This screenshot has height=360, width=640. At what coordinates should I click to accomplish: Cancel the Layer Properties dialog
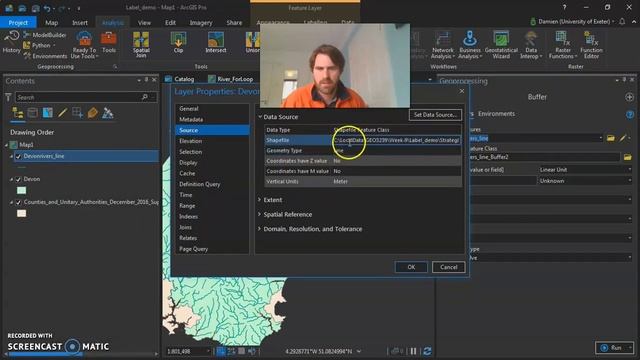point(449,267)
